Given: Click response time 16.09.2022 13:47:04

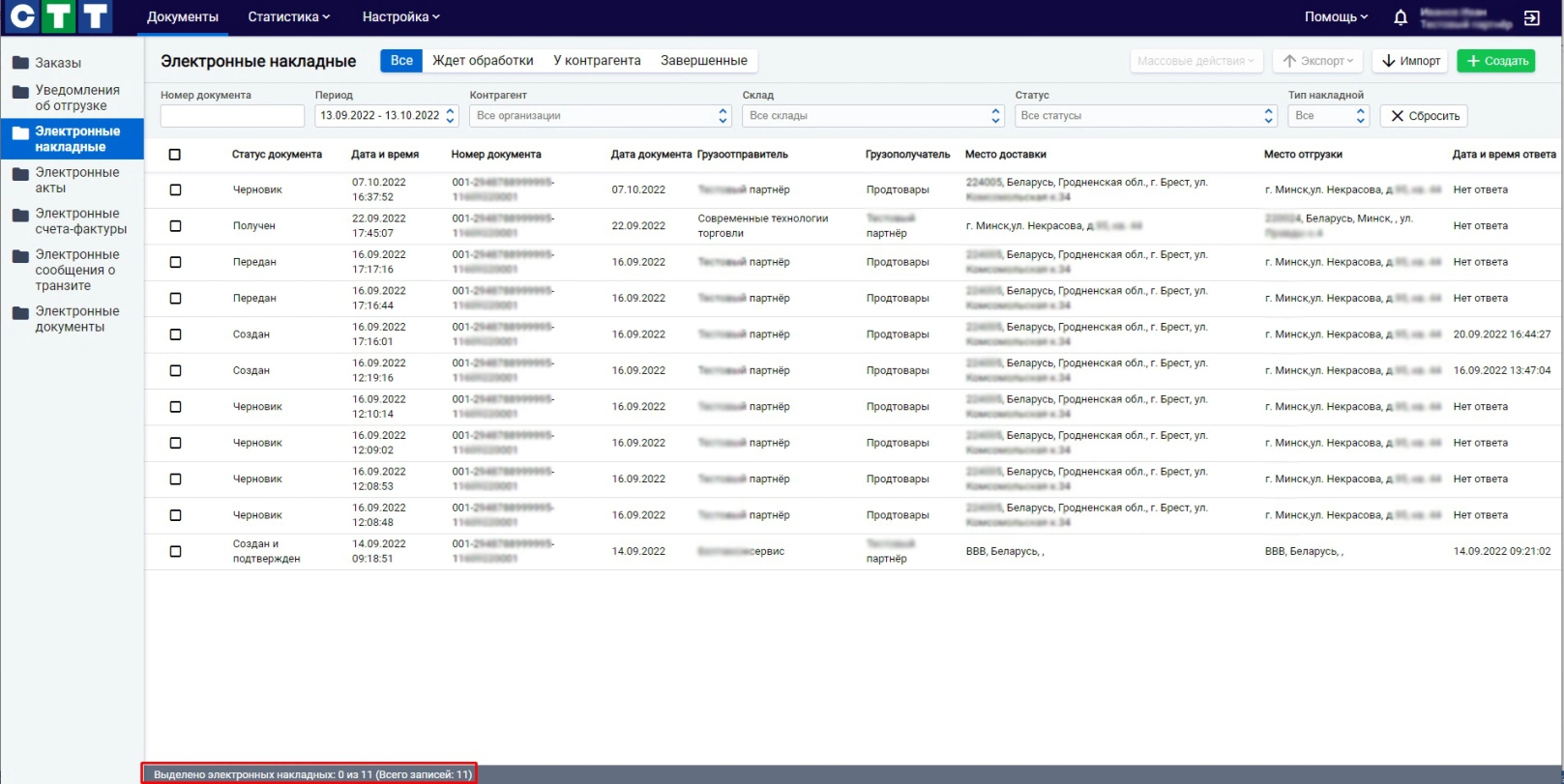Looking at the screenshot, I should click(x=1502, y=370).
